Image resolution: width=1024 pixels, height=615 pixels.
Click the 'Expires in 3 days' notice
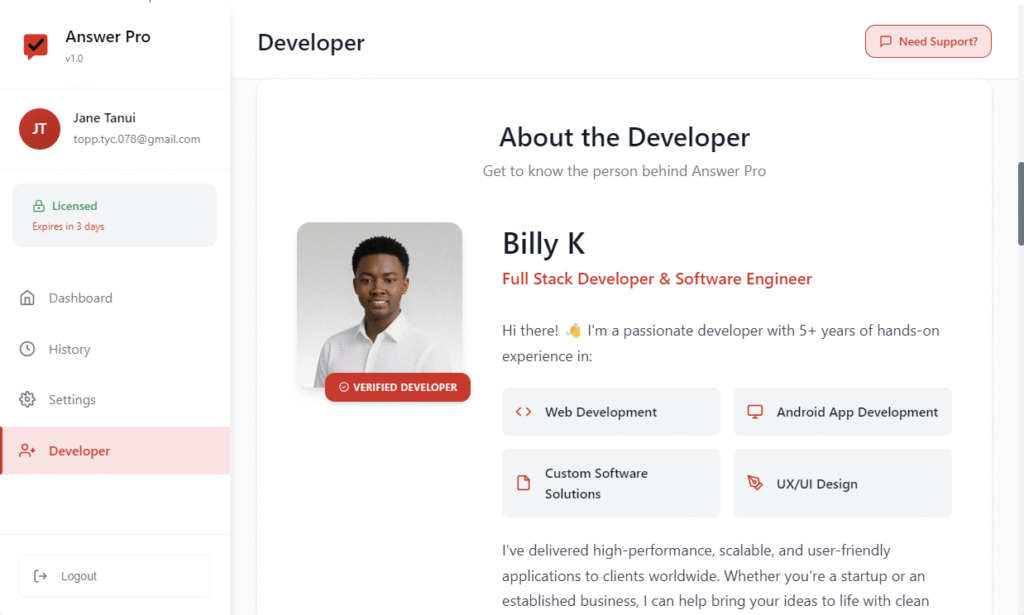[69, 227]
